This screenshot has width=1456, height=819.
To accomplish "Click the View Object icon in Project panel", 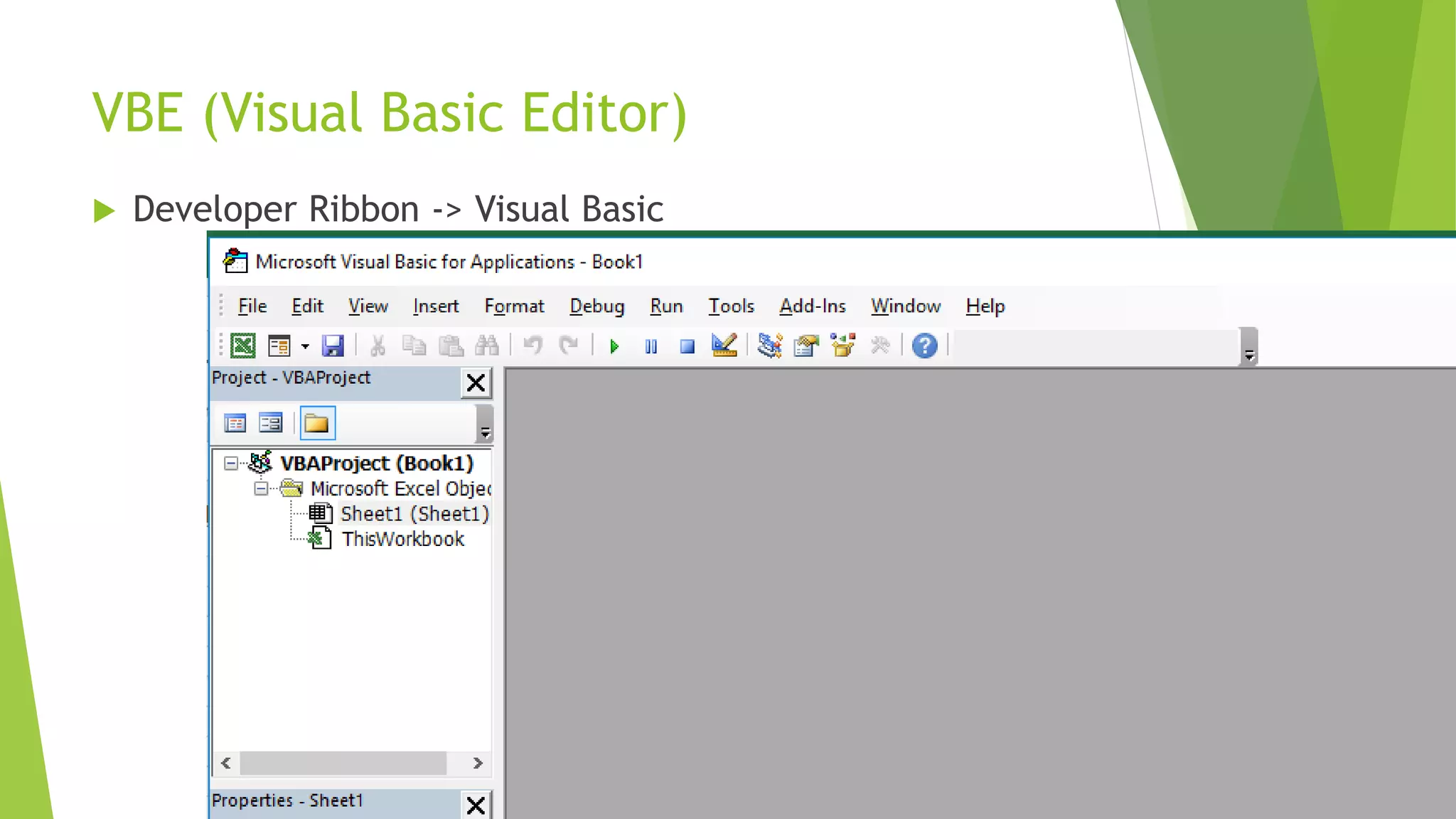I will [271, 424].
